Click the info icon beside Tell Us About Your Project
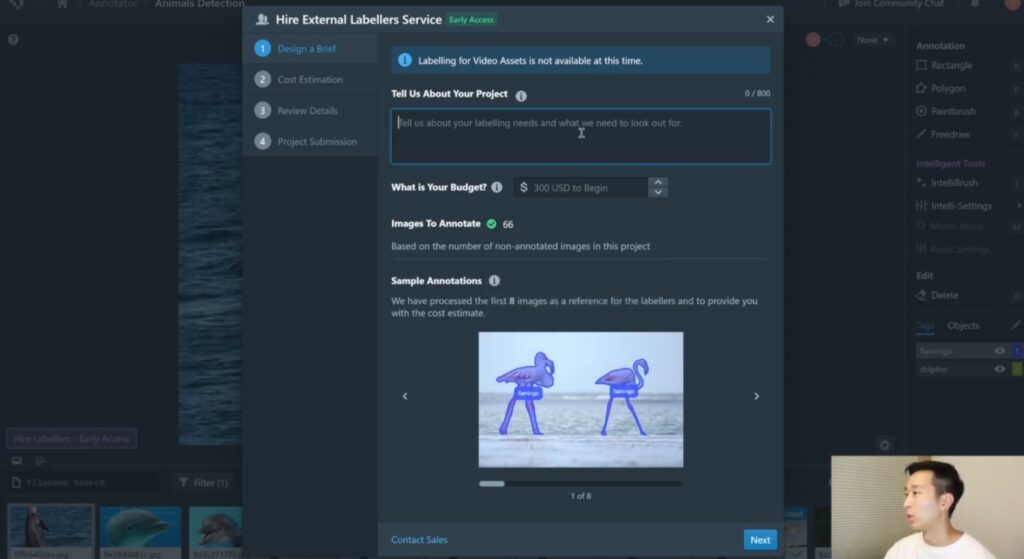The width and height of the screenshot is (1024, 559). (520, 96)
